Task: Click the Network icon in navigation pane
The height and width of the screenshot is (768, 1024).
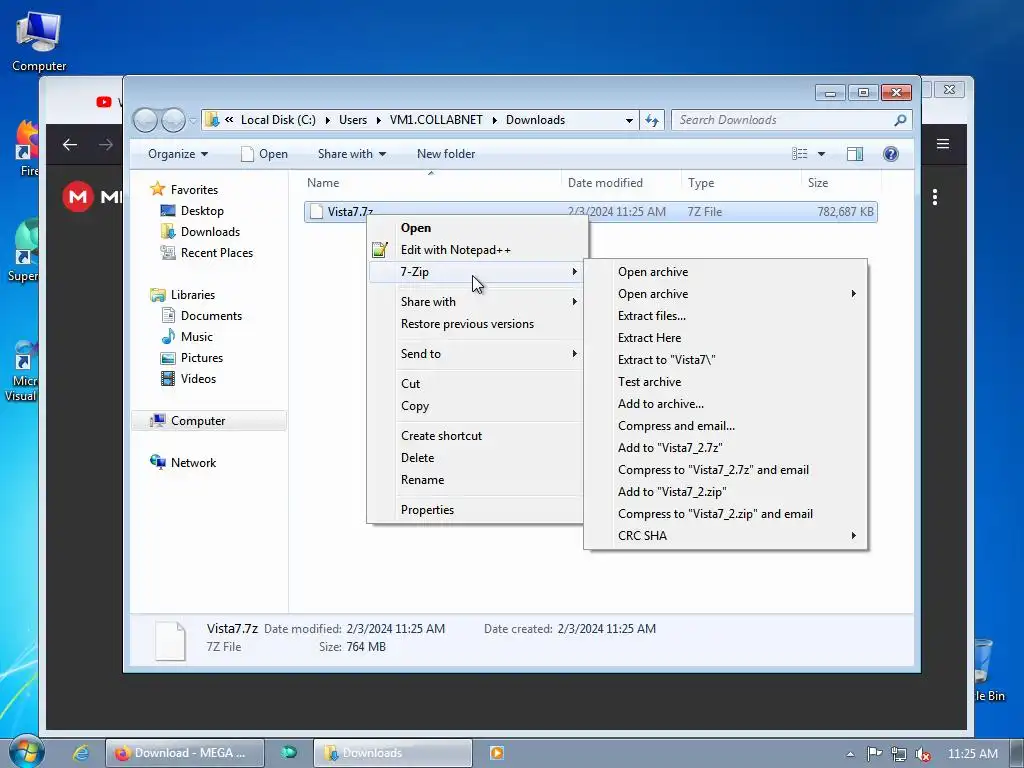Action: [157, 462]
